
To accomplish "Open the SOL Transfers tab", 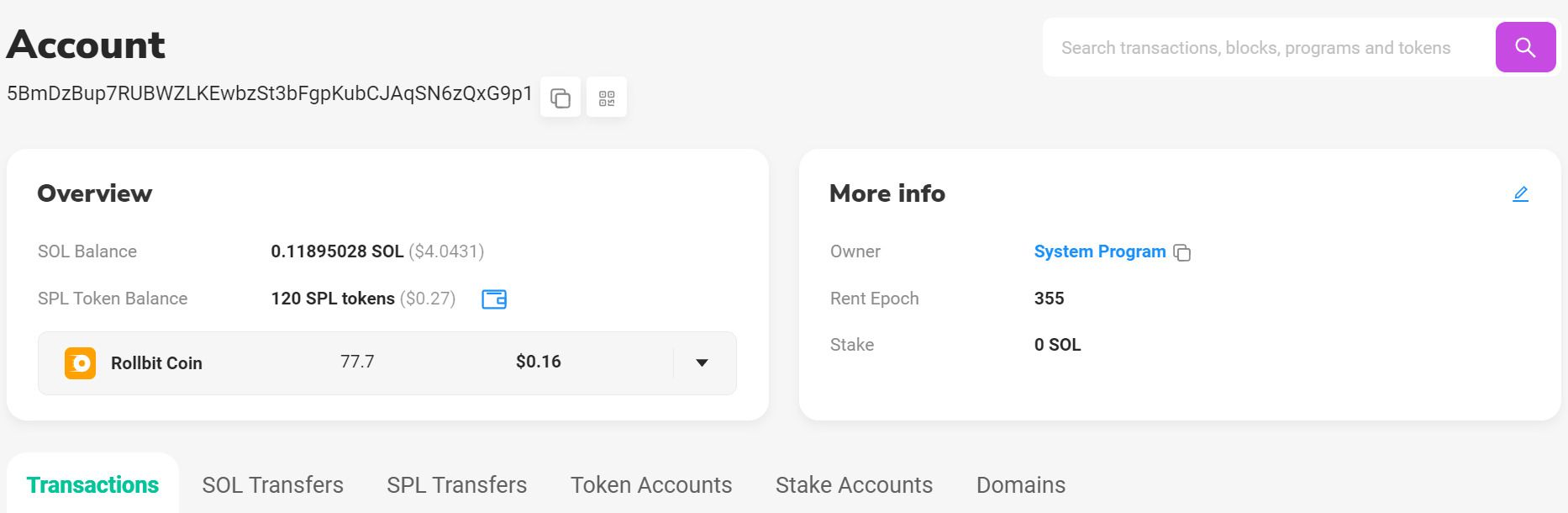I will [x=272, y=485].
